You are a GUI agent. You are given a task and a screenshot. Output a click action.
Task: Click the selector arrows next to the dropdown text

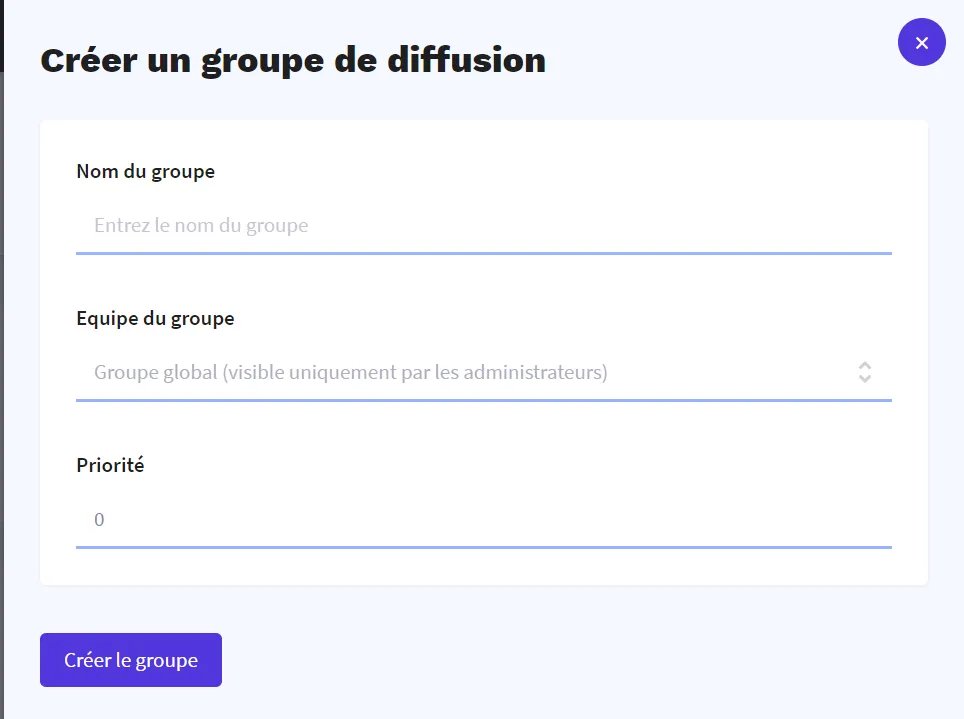coord(864,371)
